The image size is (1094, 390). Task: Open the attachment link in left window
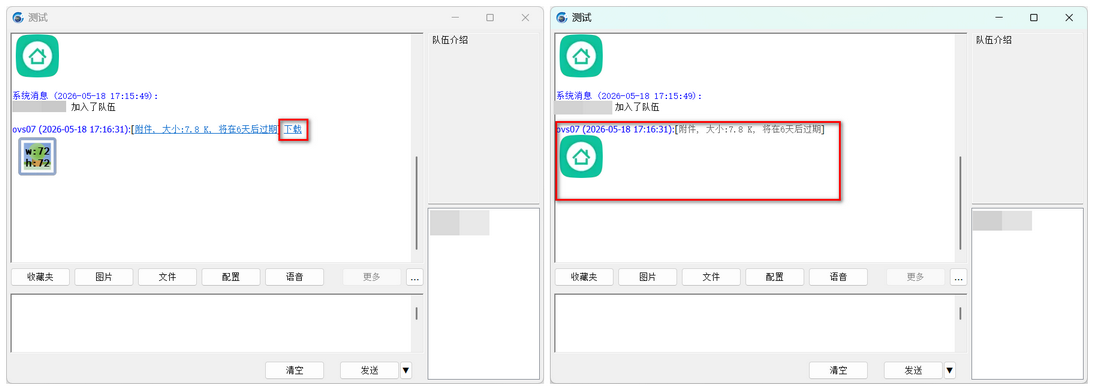click(x=206, y=129)
